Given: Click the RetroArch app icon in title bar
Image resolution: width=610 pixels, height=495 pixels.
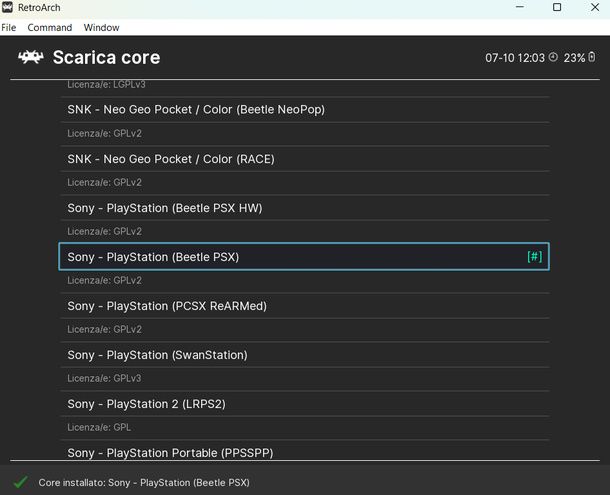Looking at the screenshot, I should point(7,7).
